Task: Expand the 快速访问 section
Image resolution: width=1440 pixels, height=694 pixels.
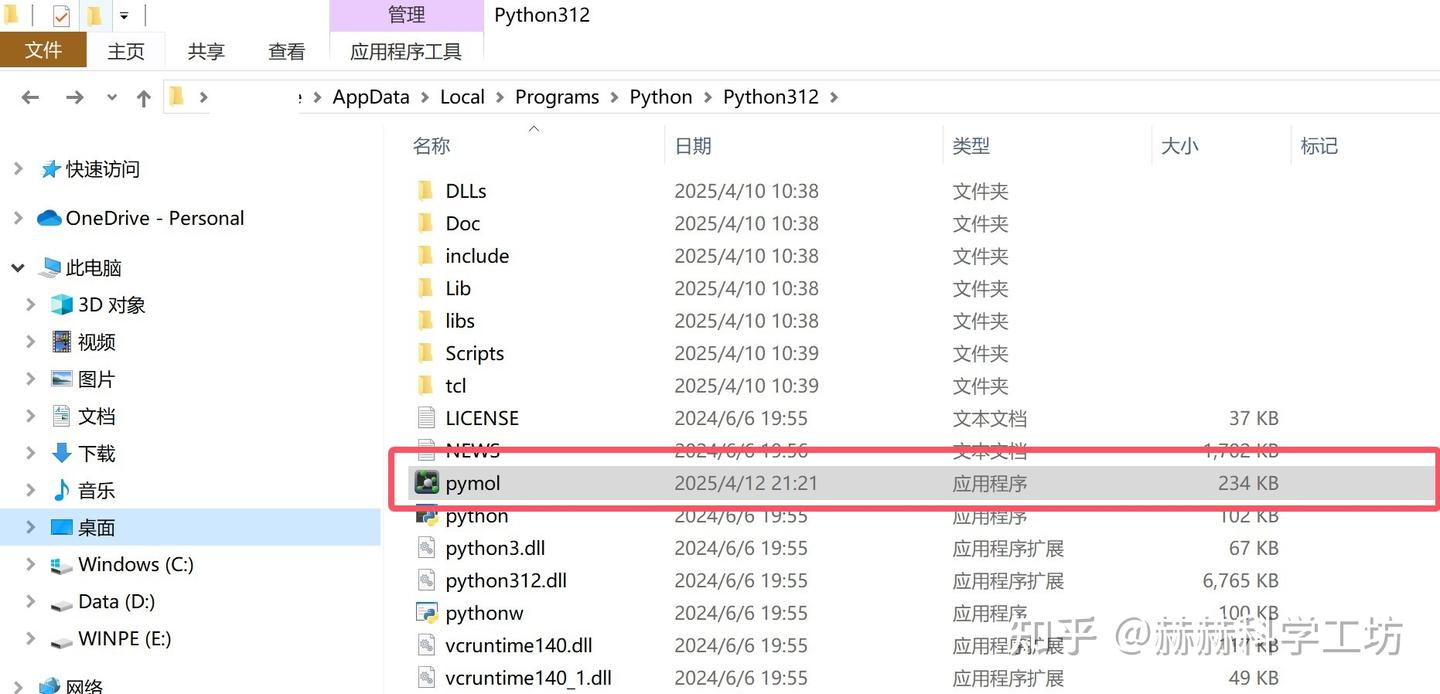Action: pos(17,169)
